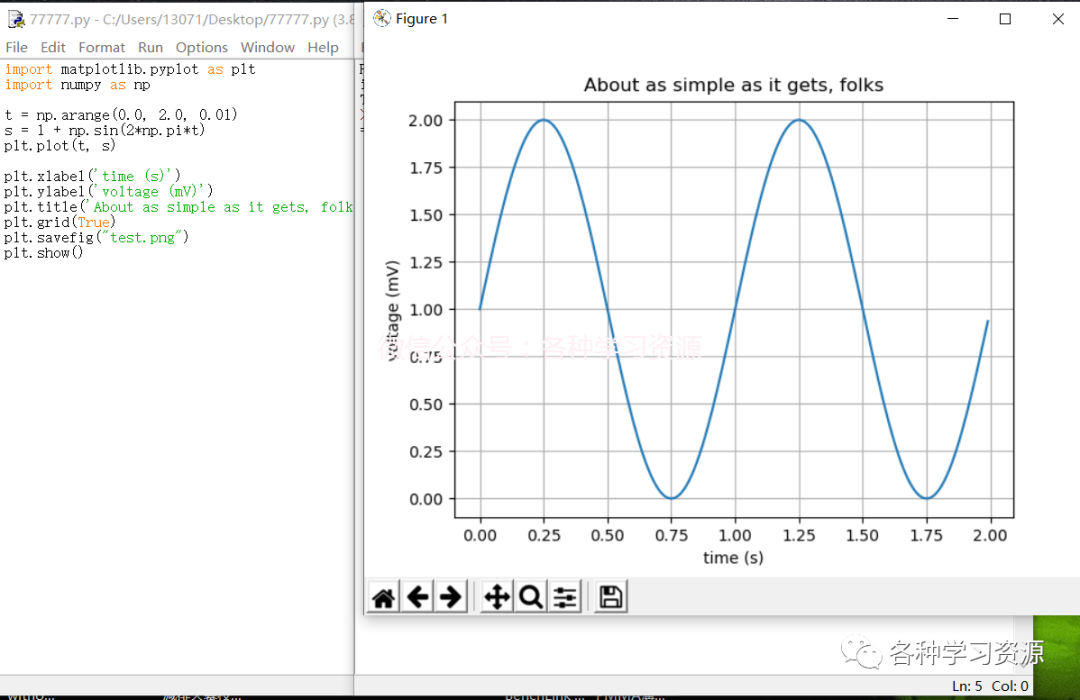The width and height of the screenshot is (1080, 700).
Task: Click the 'import numpy as np' line
Action: coord(77,85)
